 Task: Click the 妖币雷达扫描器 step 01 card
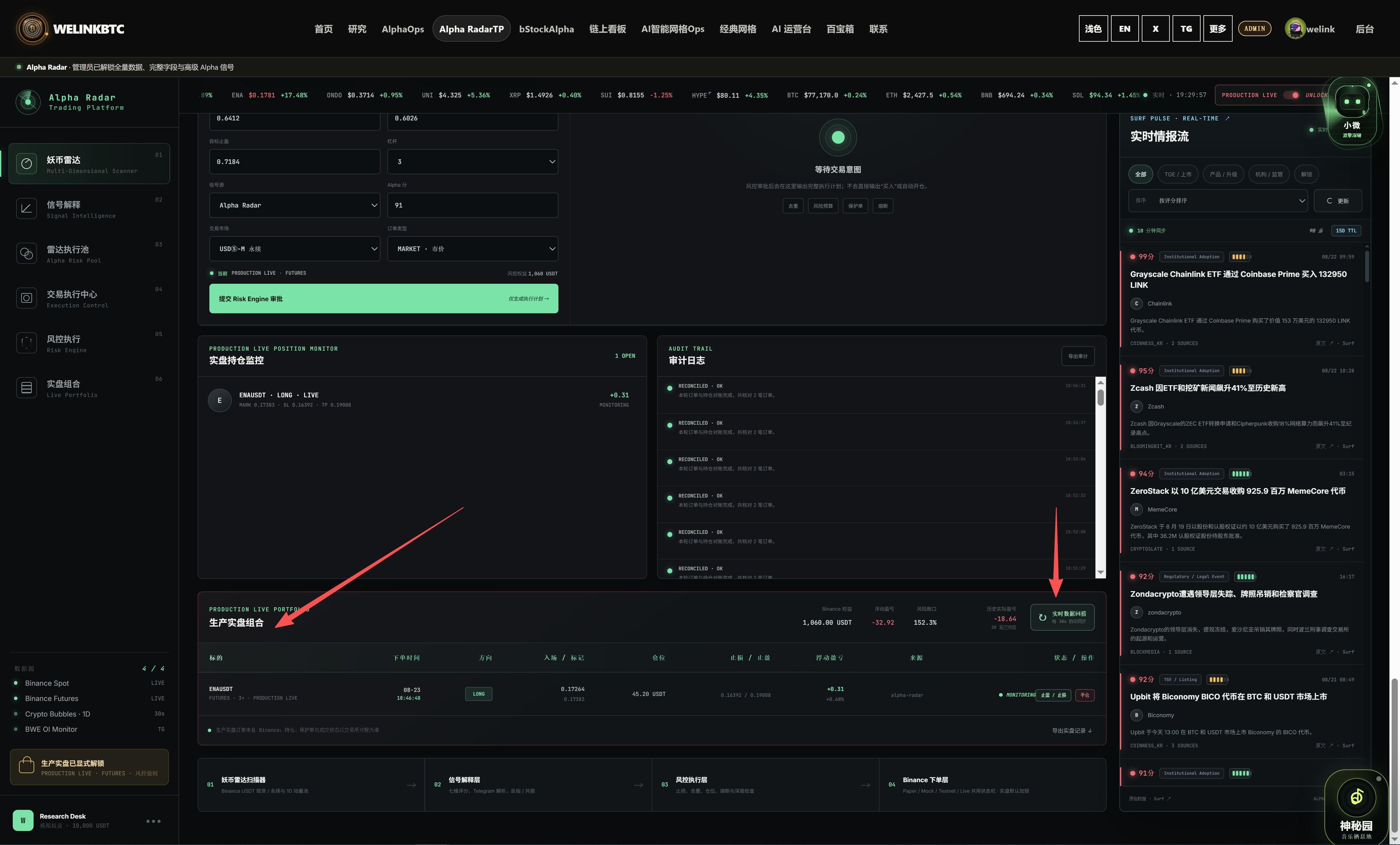pos(311,785)
